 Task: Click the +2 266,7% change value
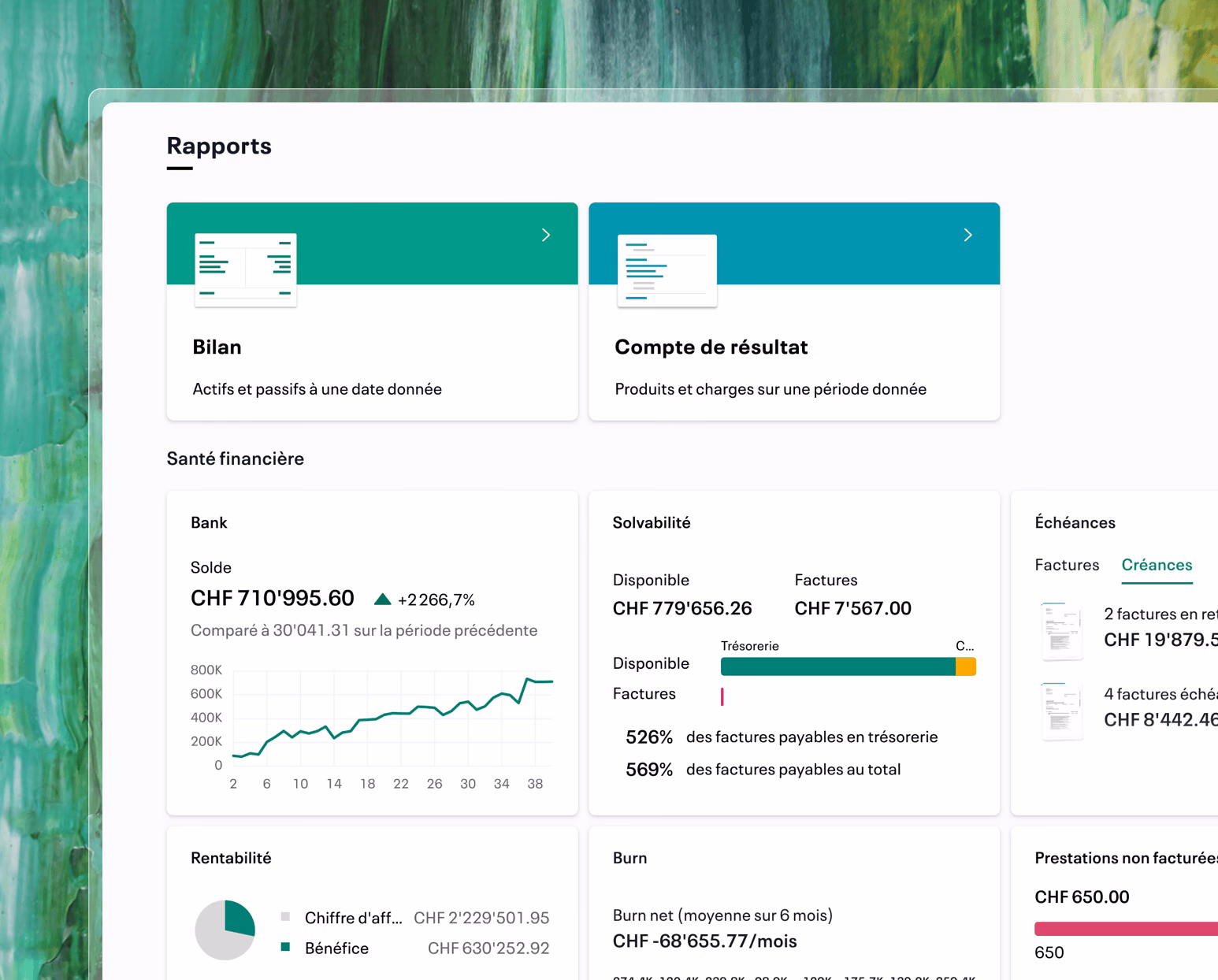(x=436, y=600)
